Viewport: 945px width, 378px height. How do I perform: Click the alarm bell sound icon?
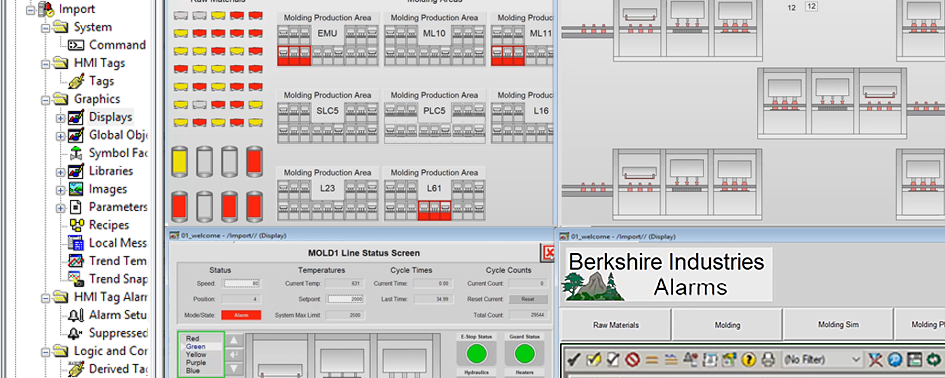tap(691, 360)
